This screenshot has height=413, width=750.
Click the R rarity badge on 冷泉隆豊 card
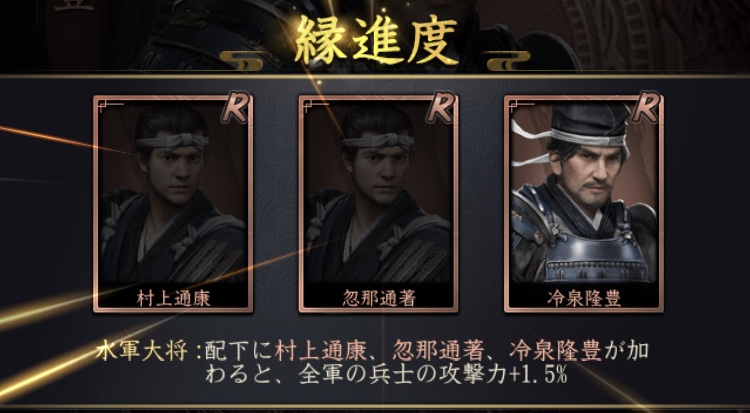click(x=646, y=109)
